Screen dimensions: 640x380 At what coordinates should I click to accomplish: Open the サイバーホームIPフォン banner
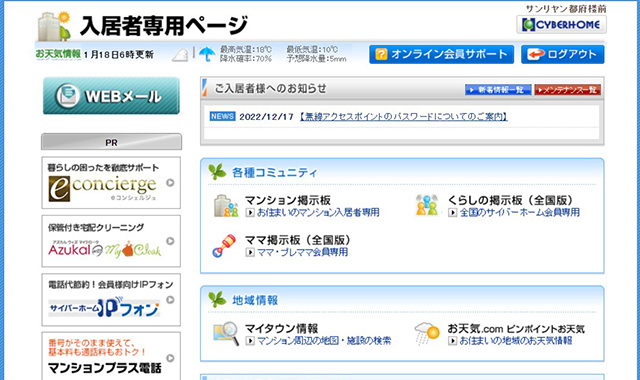pyautogui.click(x=111, y=300)
